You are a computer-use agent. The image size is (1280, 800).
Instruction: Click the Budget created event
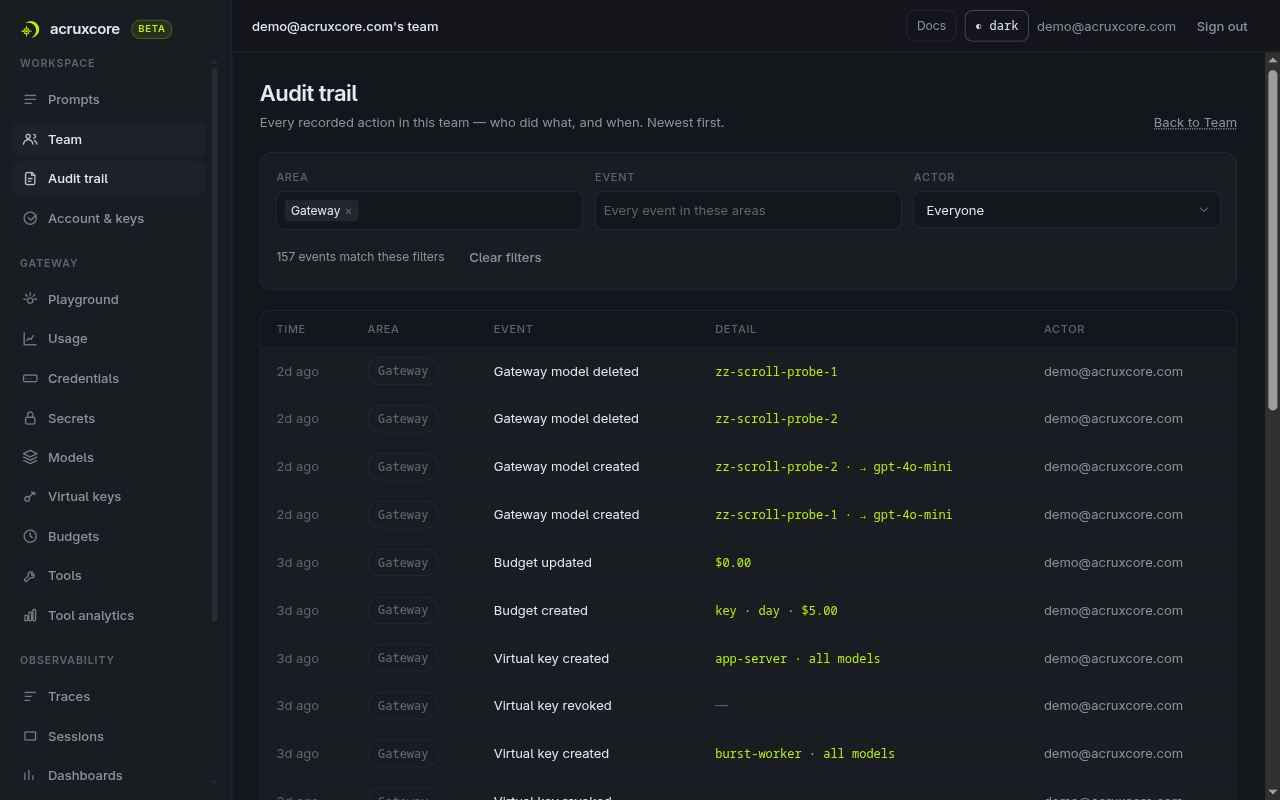pos(541,611)
